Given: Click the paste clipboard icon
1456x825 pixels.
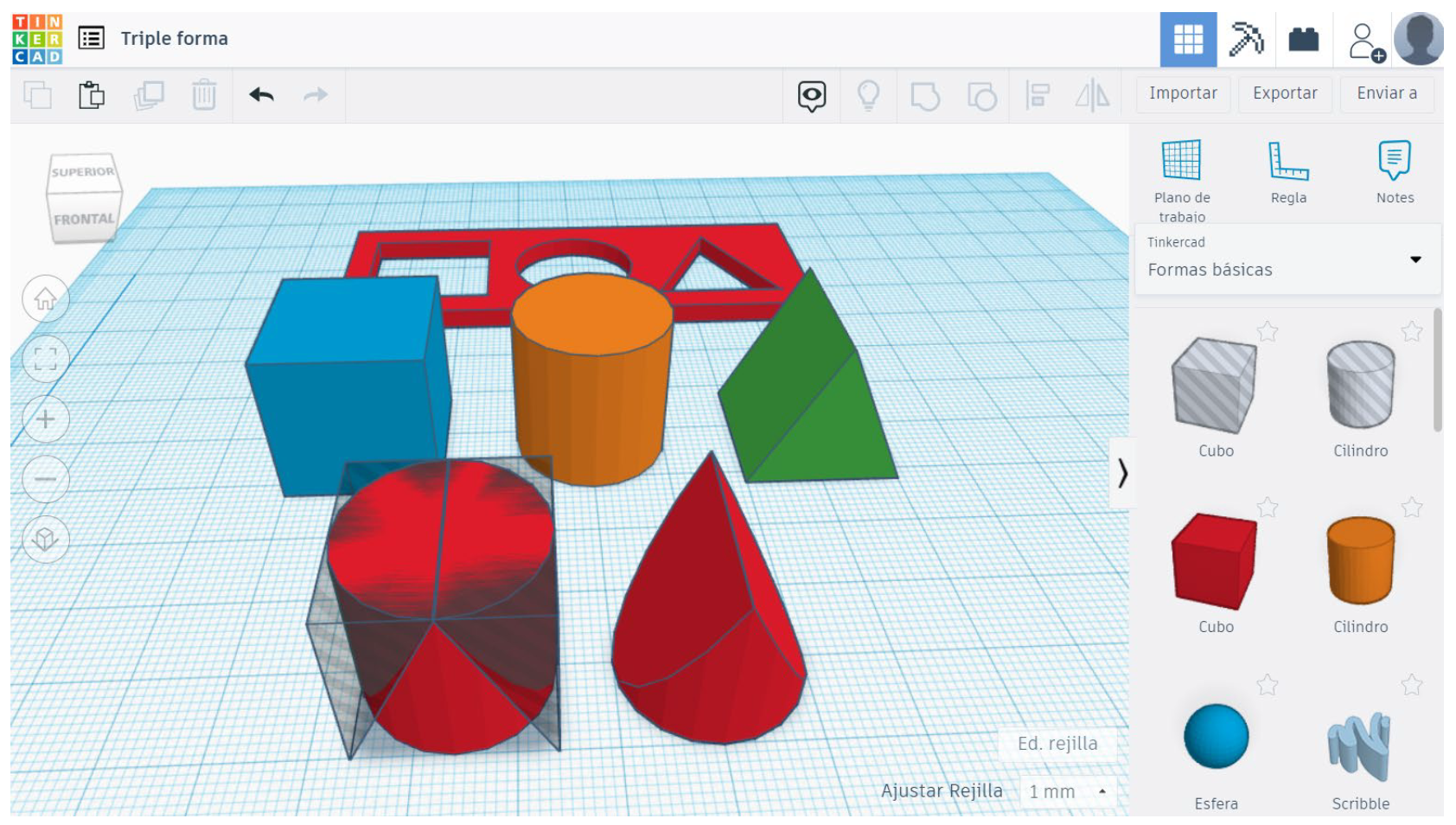Looking at the screenshot, I should 92,95.
